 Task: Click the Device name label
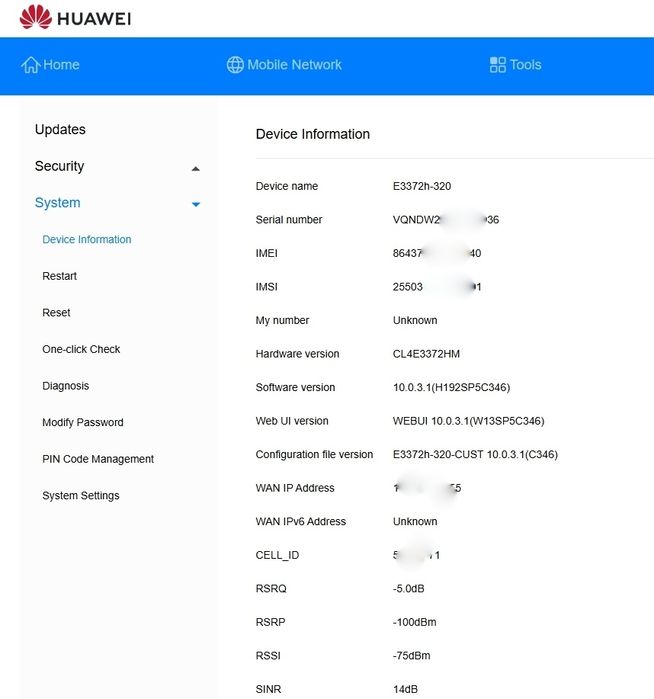[287, 186]
